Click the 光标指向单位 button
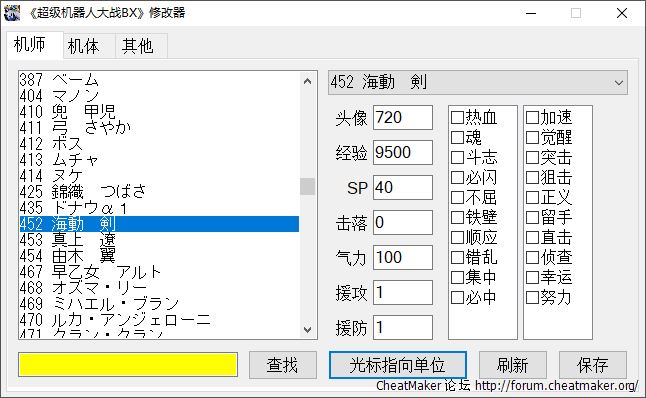Viewport: 646px width, 398px height. point(398,365)
